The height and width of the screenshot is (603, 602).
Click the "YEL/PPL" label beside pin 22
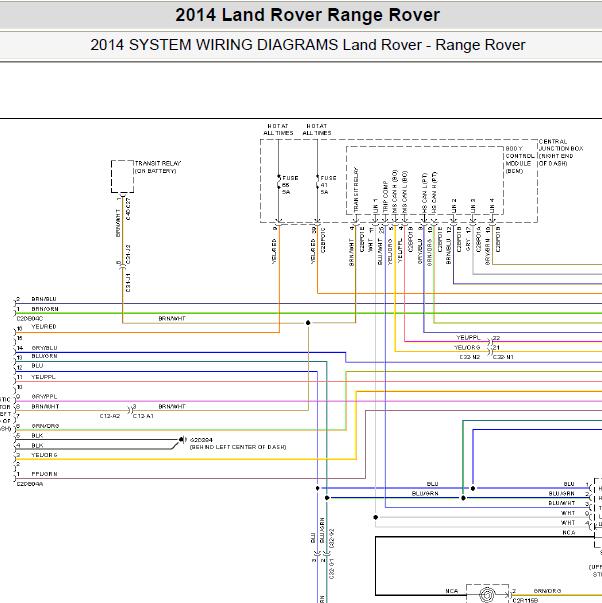[x=468, y=338]
